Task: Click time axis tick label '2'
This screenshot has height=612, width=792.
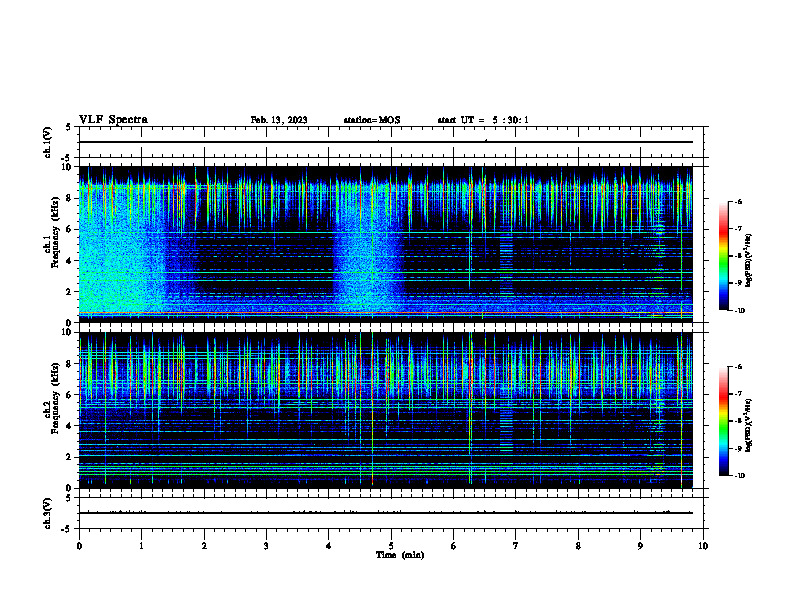Action: coord(204,546)
